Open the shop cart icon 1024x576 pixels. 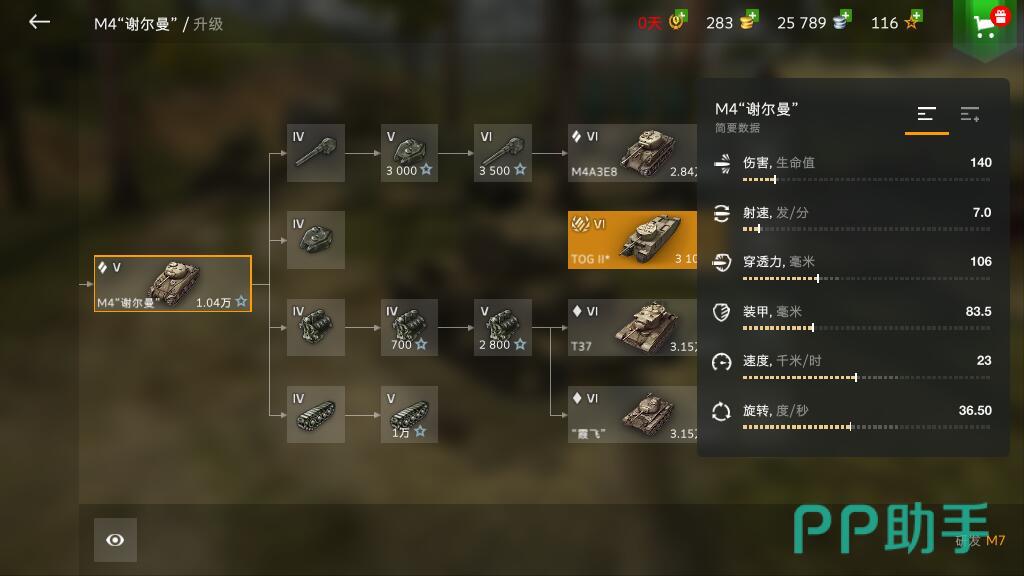[987, 26]
